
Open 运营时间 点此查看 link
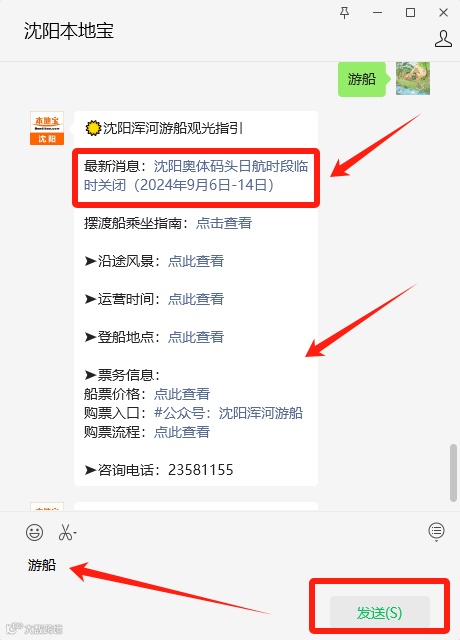196,299
